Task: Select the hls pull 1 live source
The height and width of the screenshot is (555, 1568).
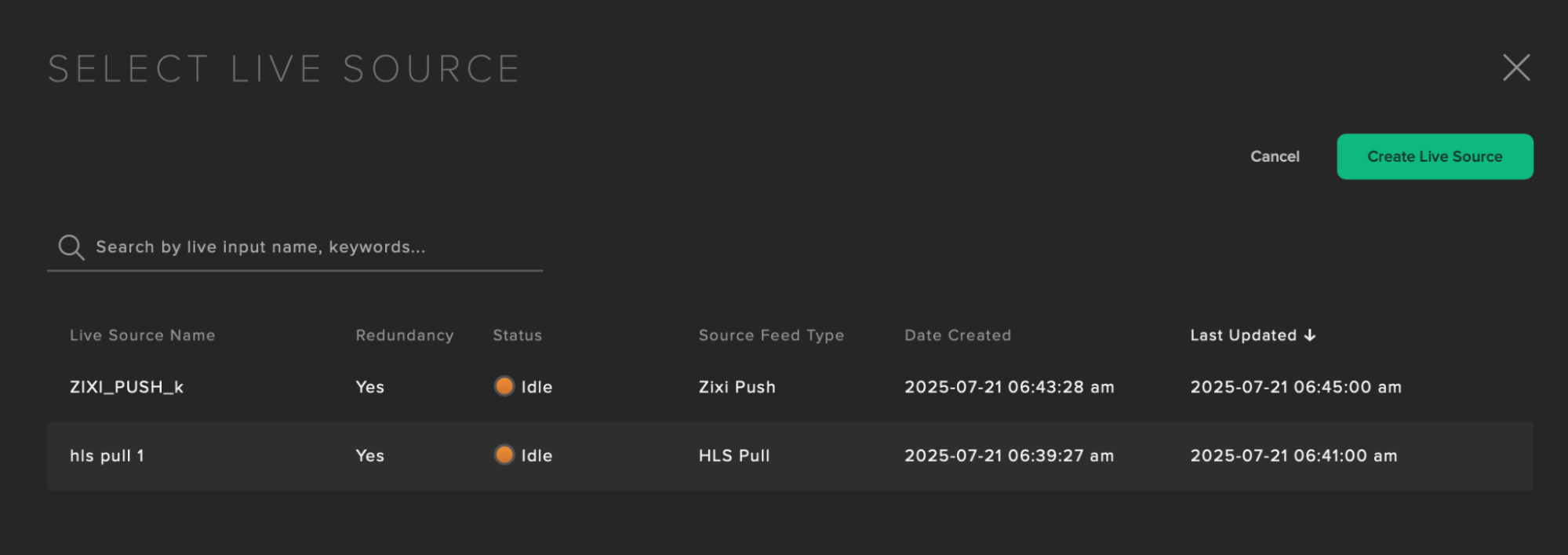Action: pyautogui.click(x=107, y=455)
